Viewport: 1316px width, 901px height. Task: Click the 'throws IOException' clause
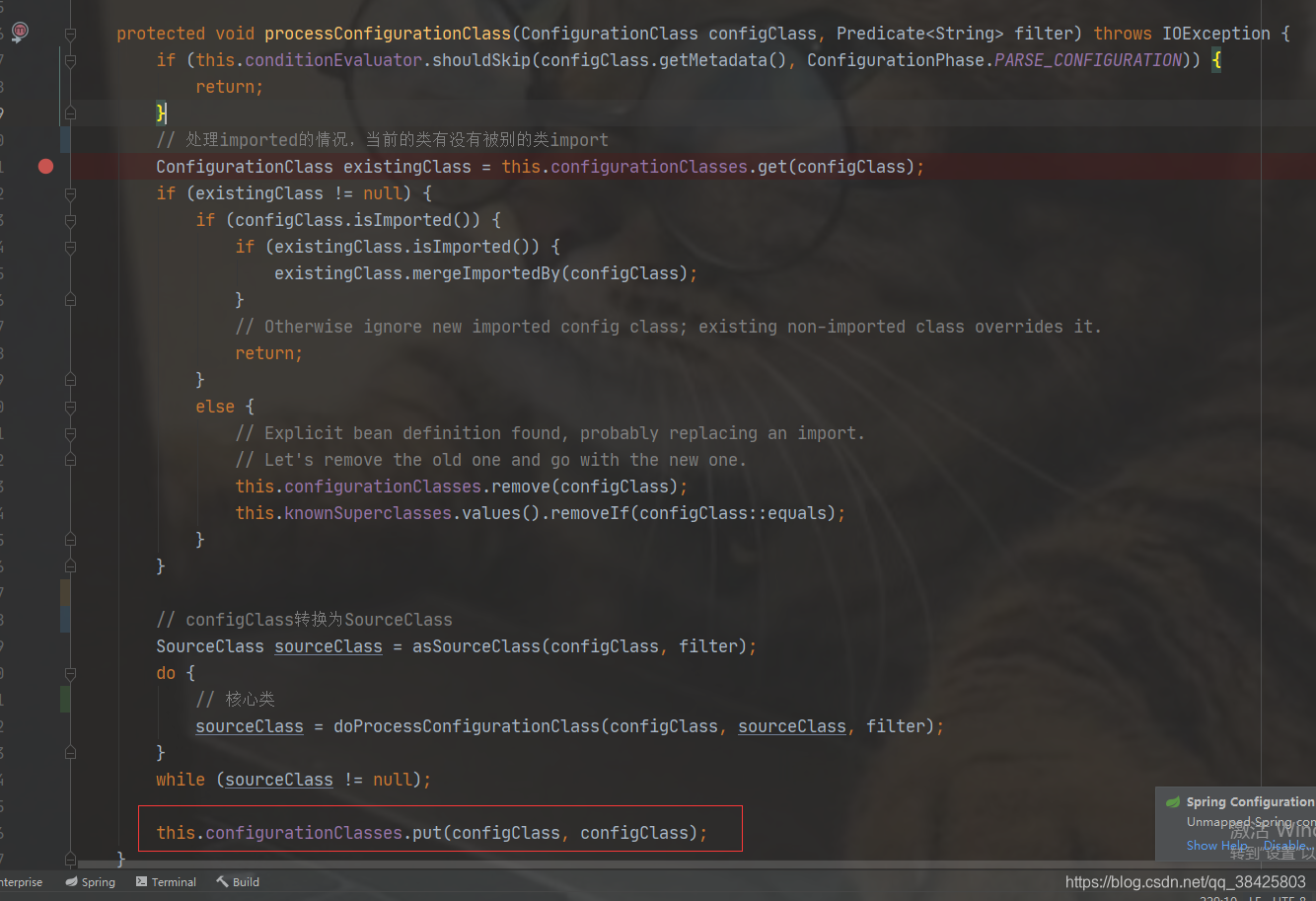point(1182,34)
